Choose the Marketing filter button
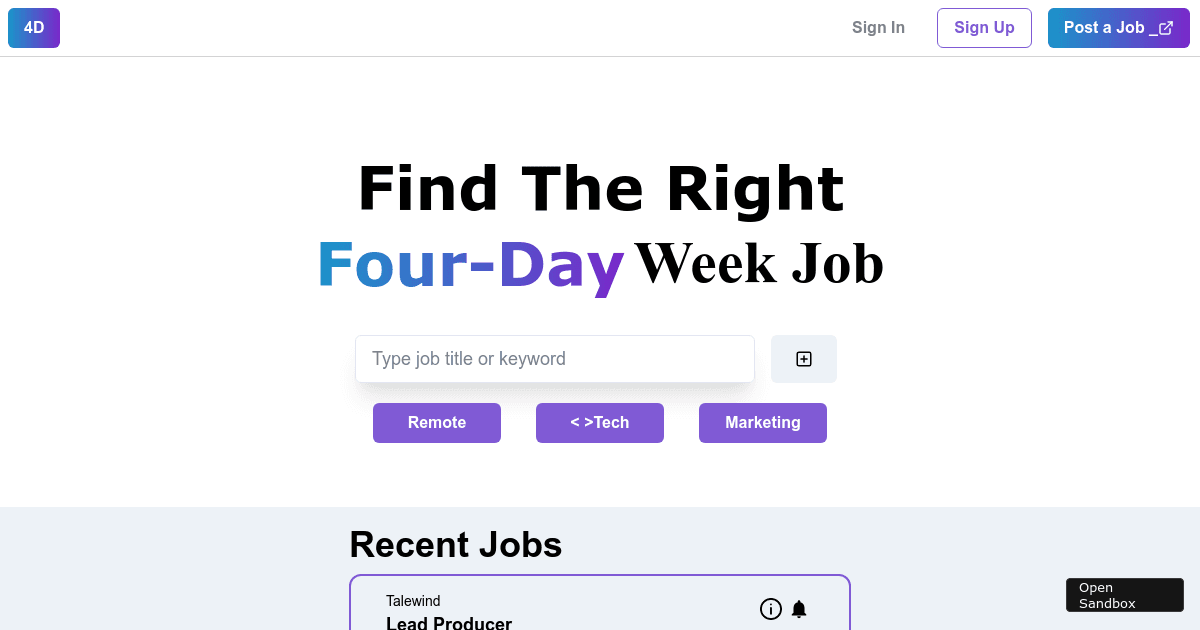This screenshot has width=1200, height=630. pyautogui.click(x=763, y=423)
